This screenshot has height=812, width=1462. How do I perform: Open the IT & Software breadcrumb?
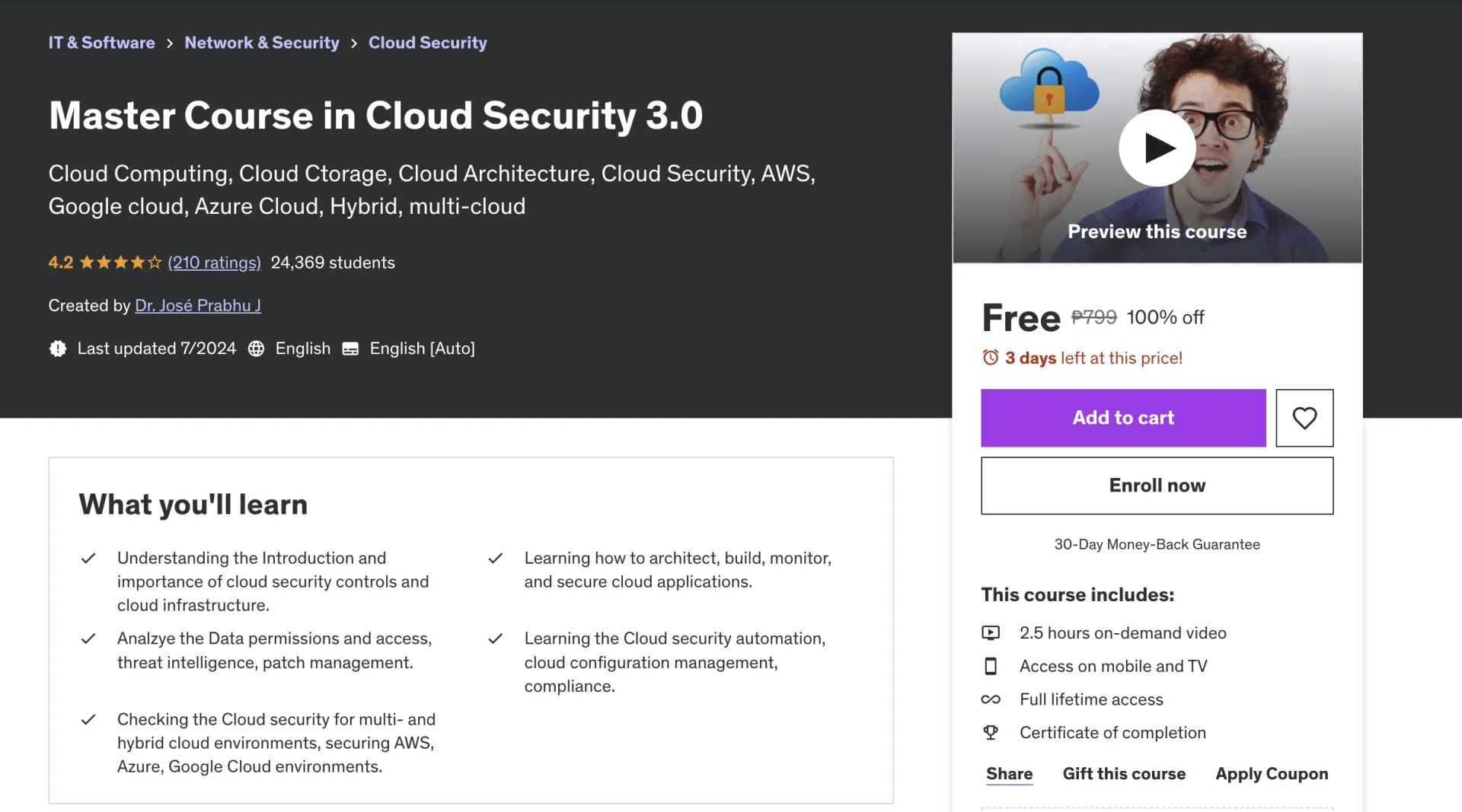101,43
